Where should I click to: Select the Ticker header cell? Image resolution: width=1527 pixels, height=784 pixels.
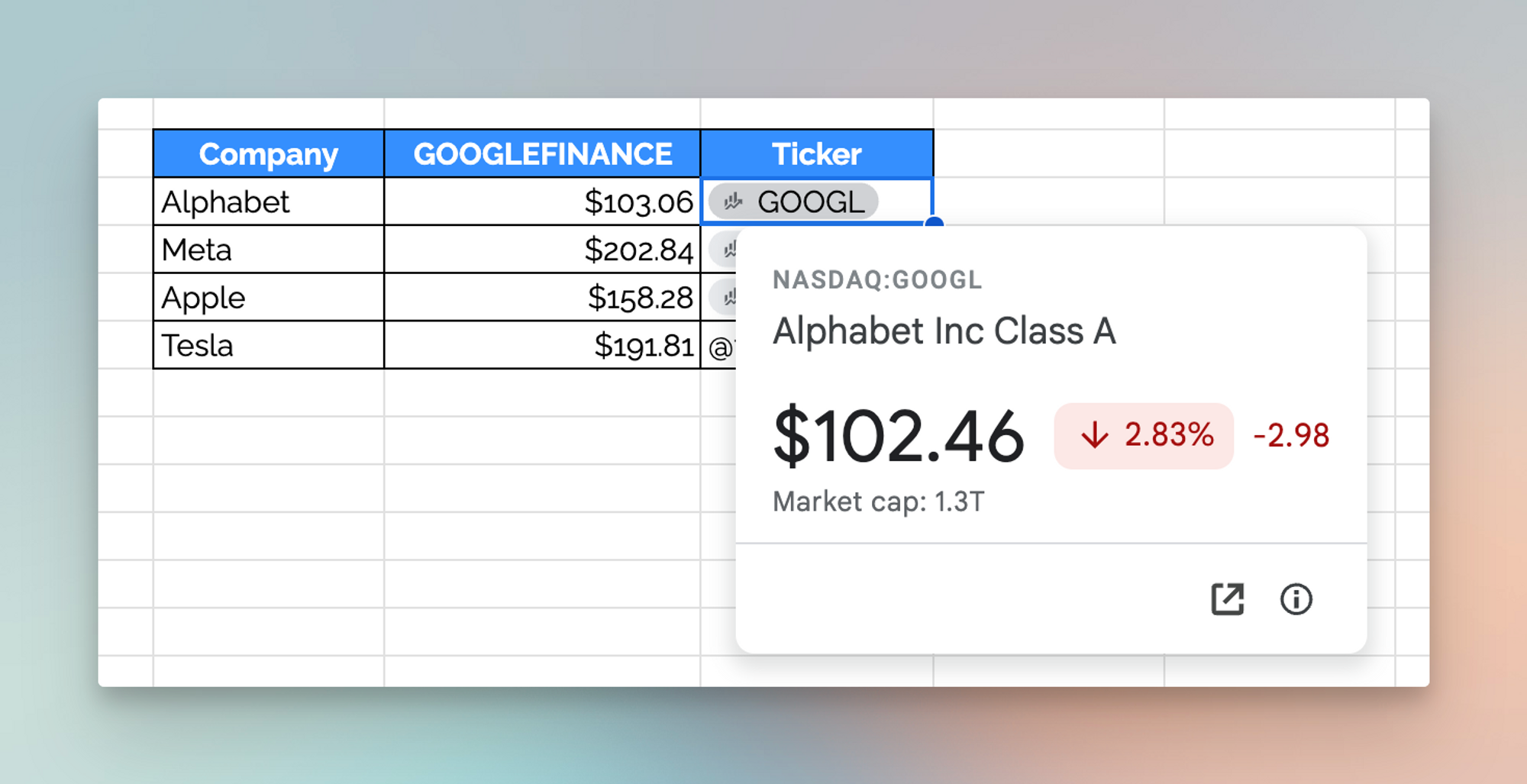click(816, 154)
